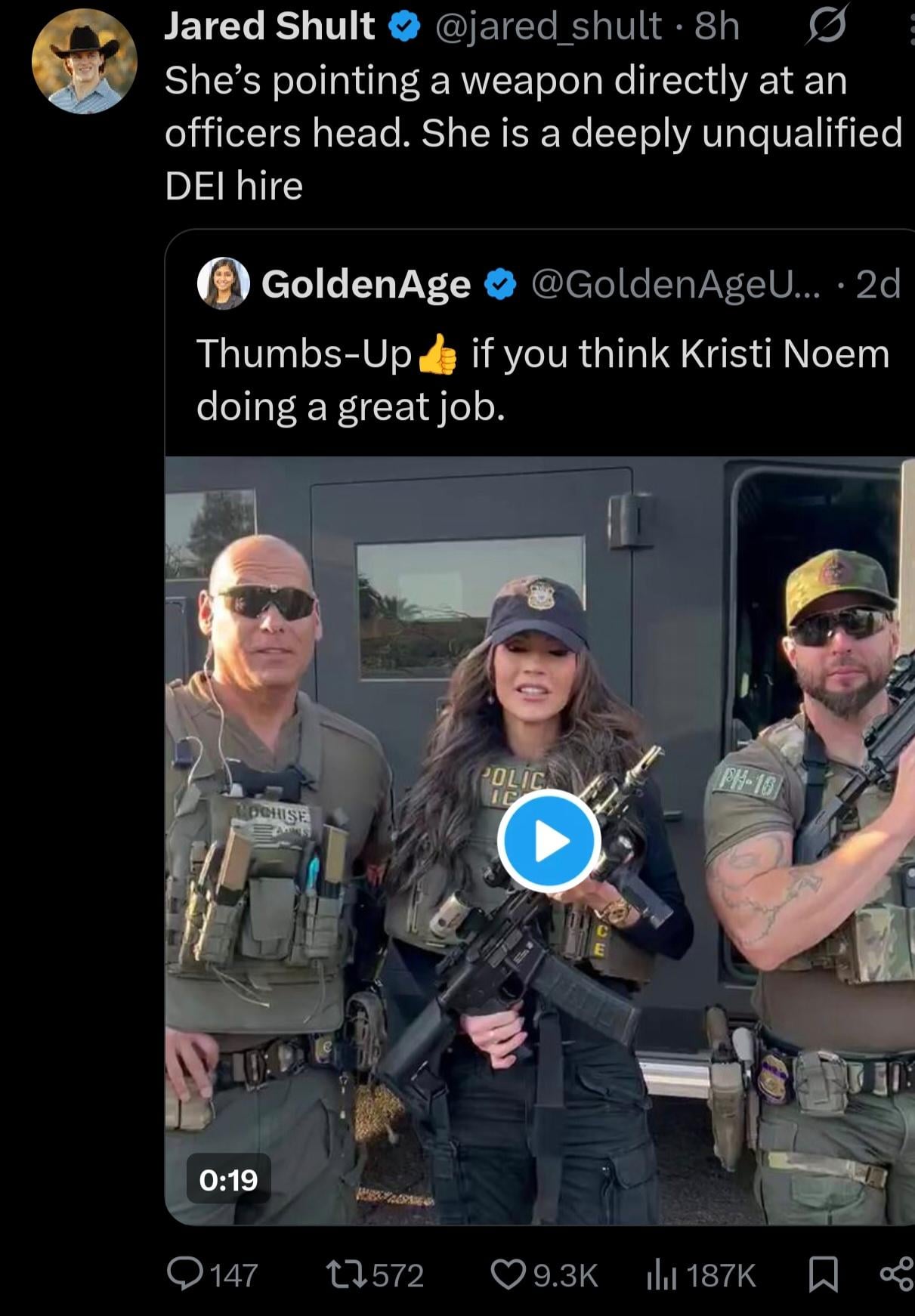Bookmark this post with the bookmark icon
The width and height of the screenshot is (915, 1316).
[x=823, y=1275]
